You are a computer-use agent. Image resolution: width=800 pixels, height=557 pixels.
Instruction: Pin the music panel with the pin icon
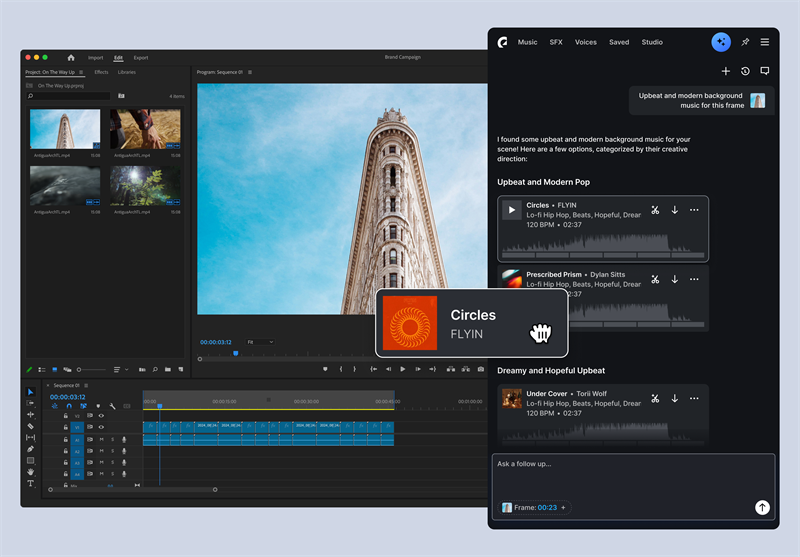coord(745,42)
